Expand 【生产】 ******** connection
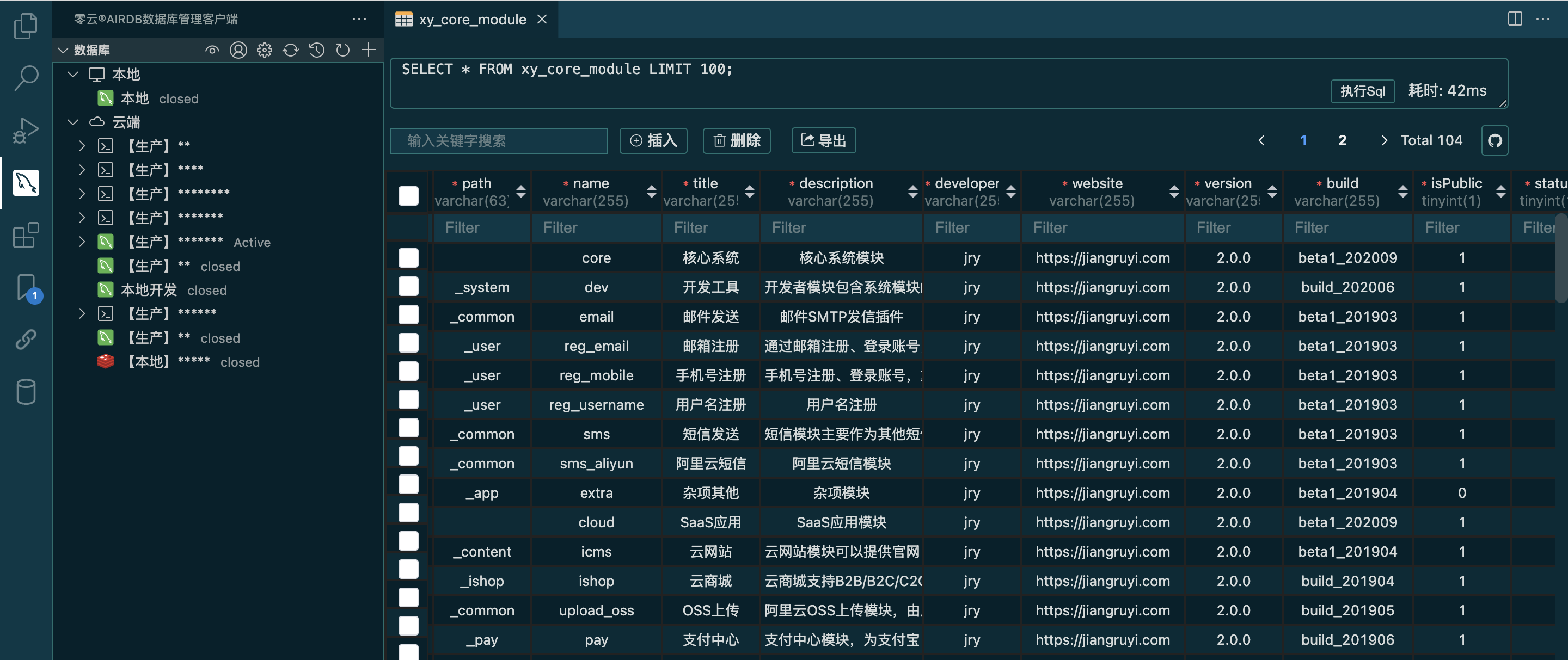Screen dimensions: 1568x660 point(82,194)
